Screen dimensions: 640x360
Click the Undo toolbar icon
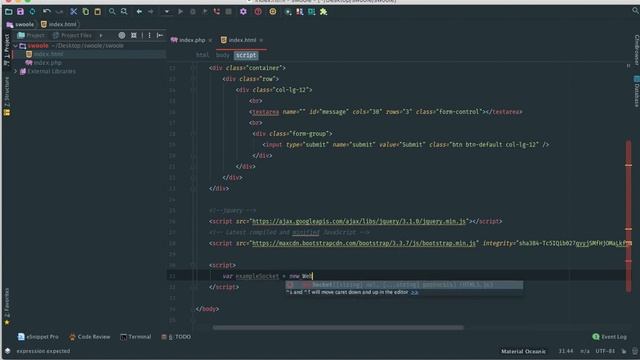coord(47,11)
